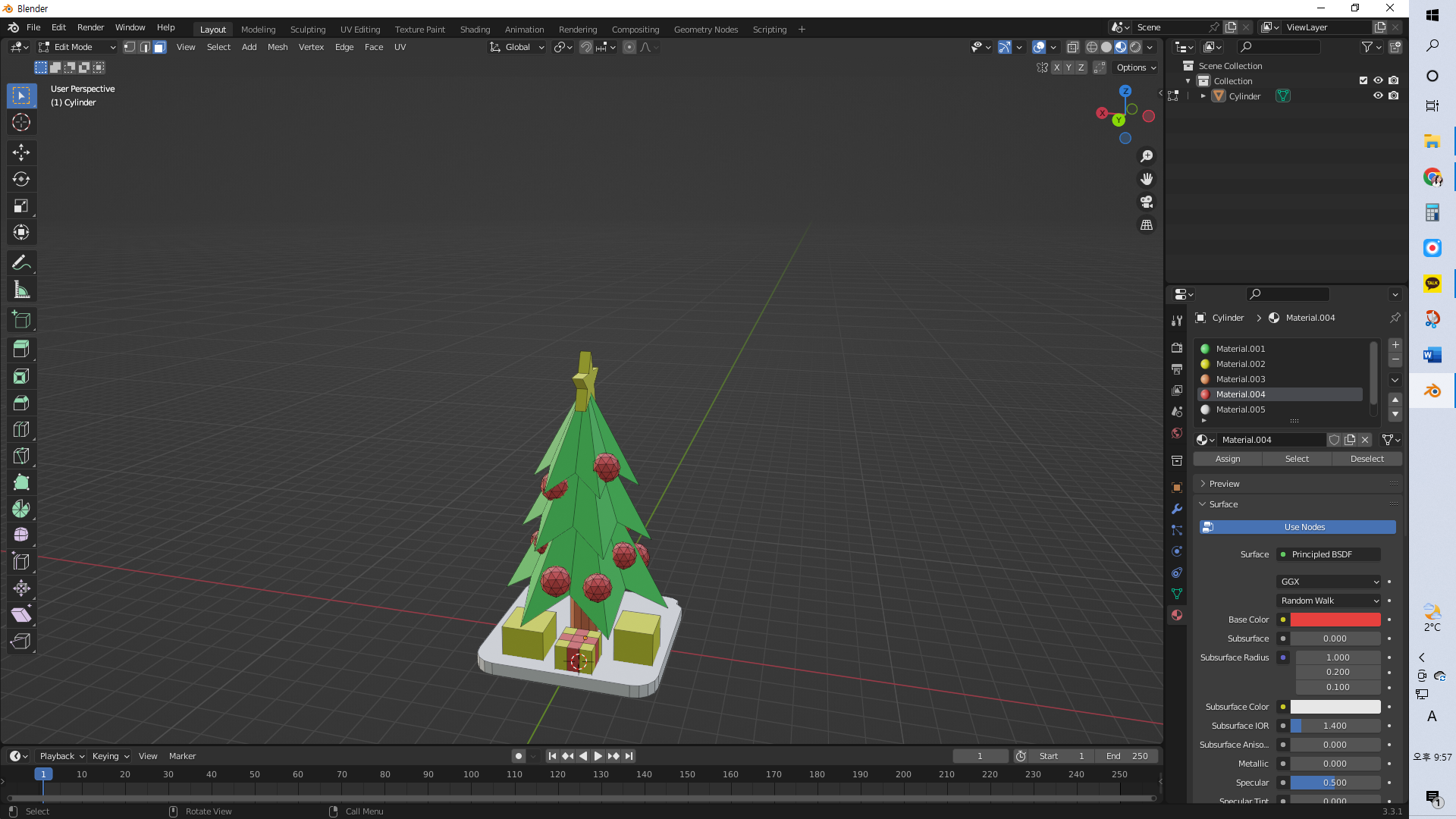The image size is (1456, 819).
Task: Open the Playback dropdown in timeline
Action: pos(61,756)
